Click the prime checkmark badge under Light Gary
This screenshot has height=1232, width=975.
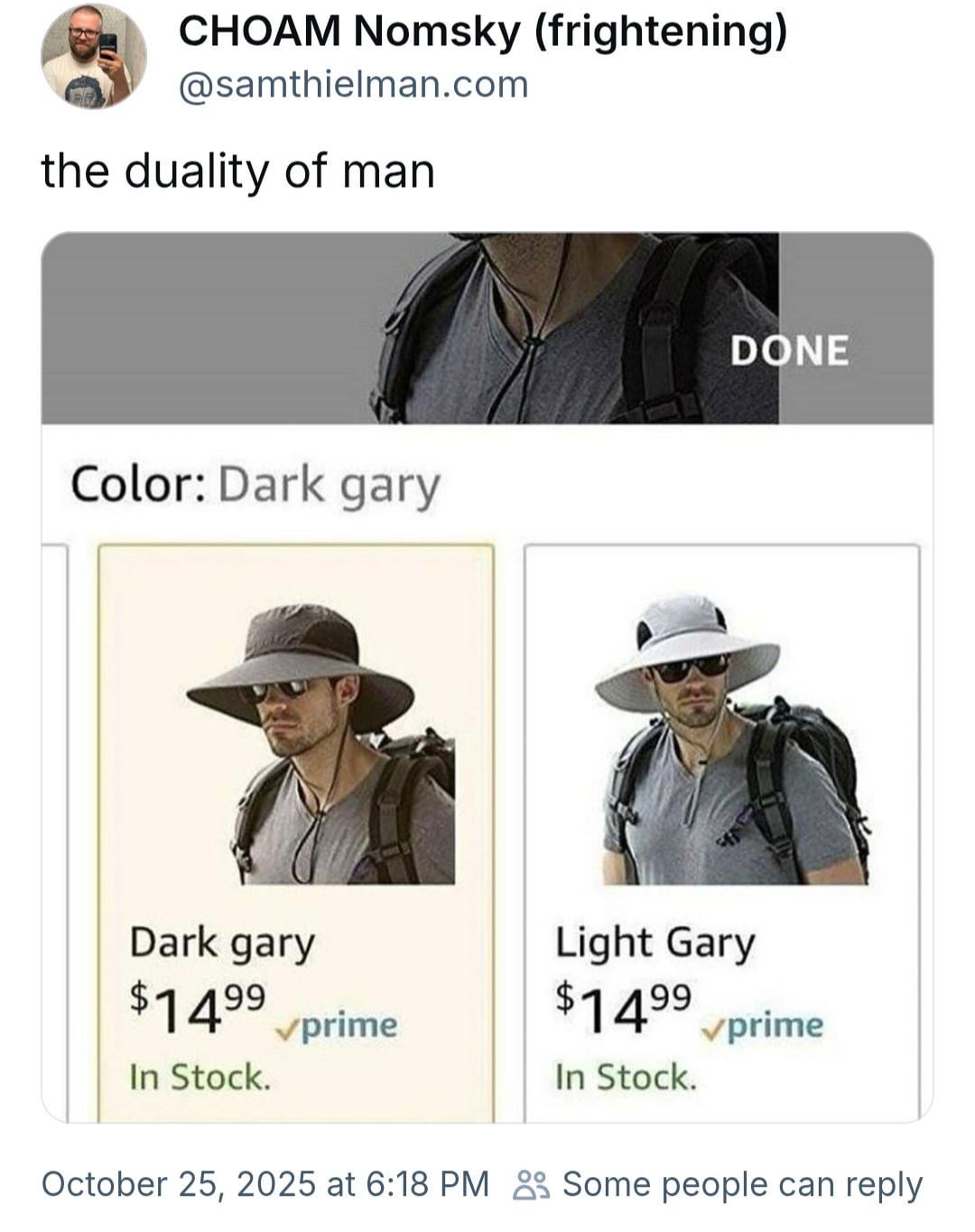(764, 1025)
